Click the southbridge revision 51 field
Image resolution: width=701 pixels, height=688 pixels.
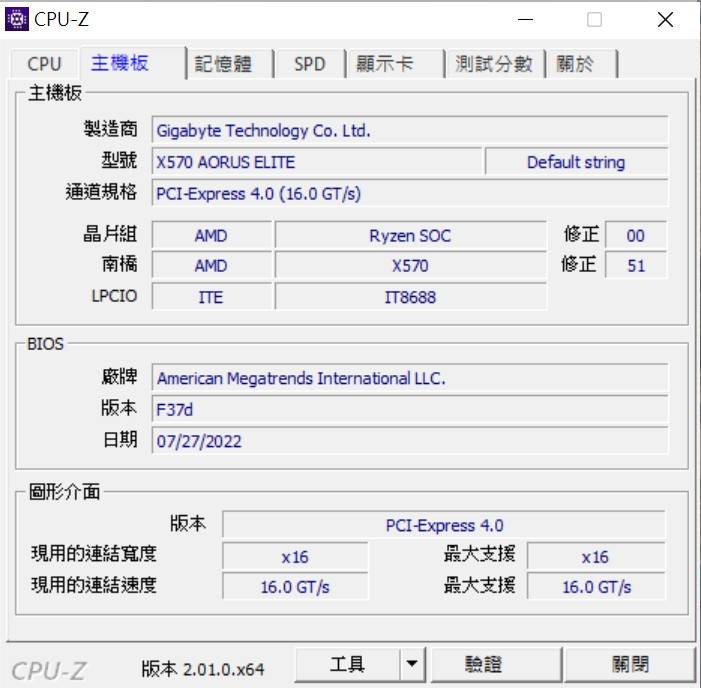pyautogui.click(x=636, y=266)
